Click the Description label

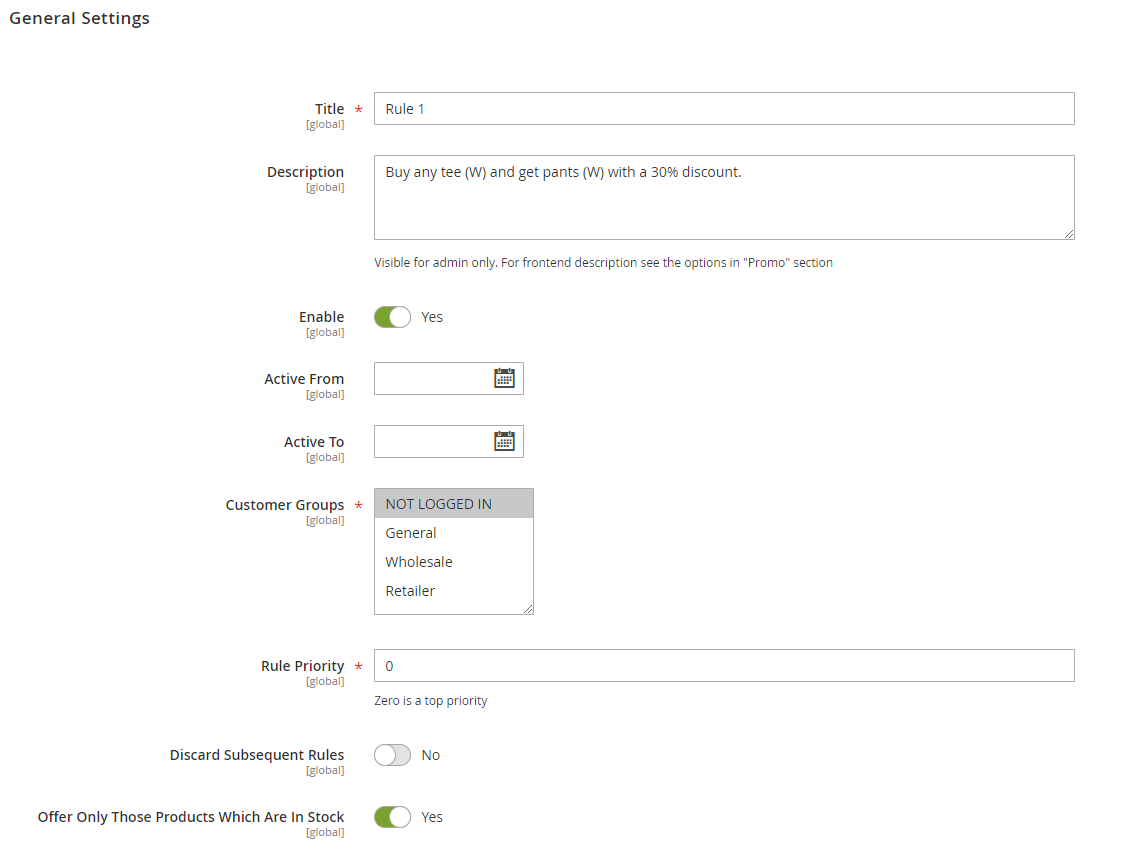pyautogui.click(x=305, y=172)
